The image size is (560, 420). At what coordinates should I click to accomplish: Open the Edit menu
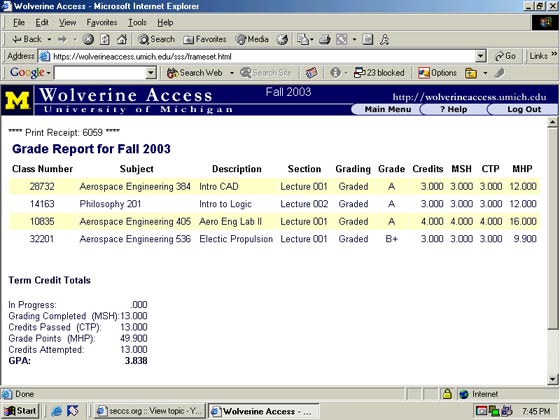click(x=42, y=22)
